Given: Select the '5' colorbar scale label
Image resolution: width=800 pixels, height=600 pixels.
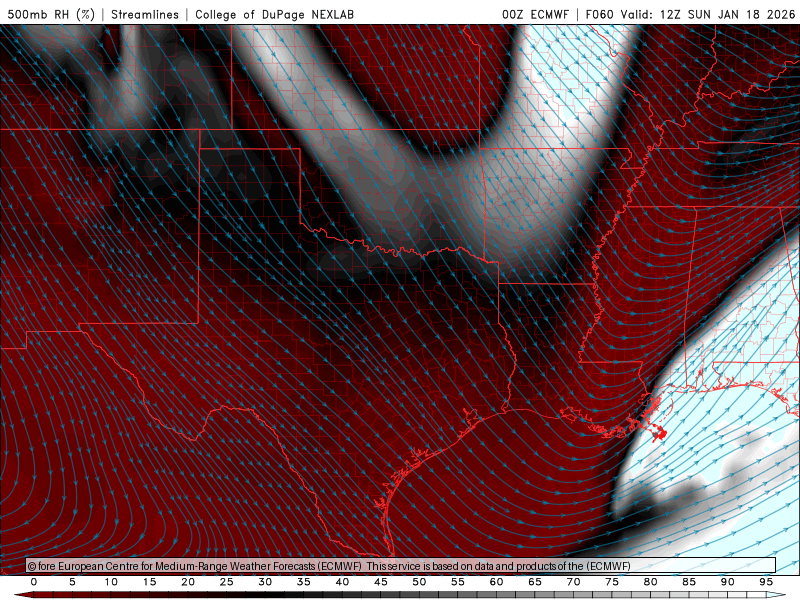Looking at the screenshot, I should [x=72, y=582].
